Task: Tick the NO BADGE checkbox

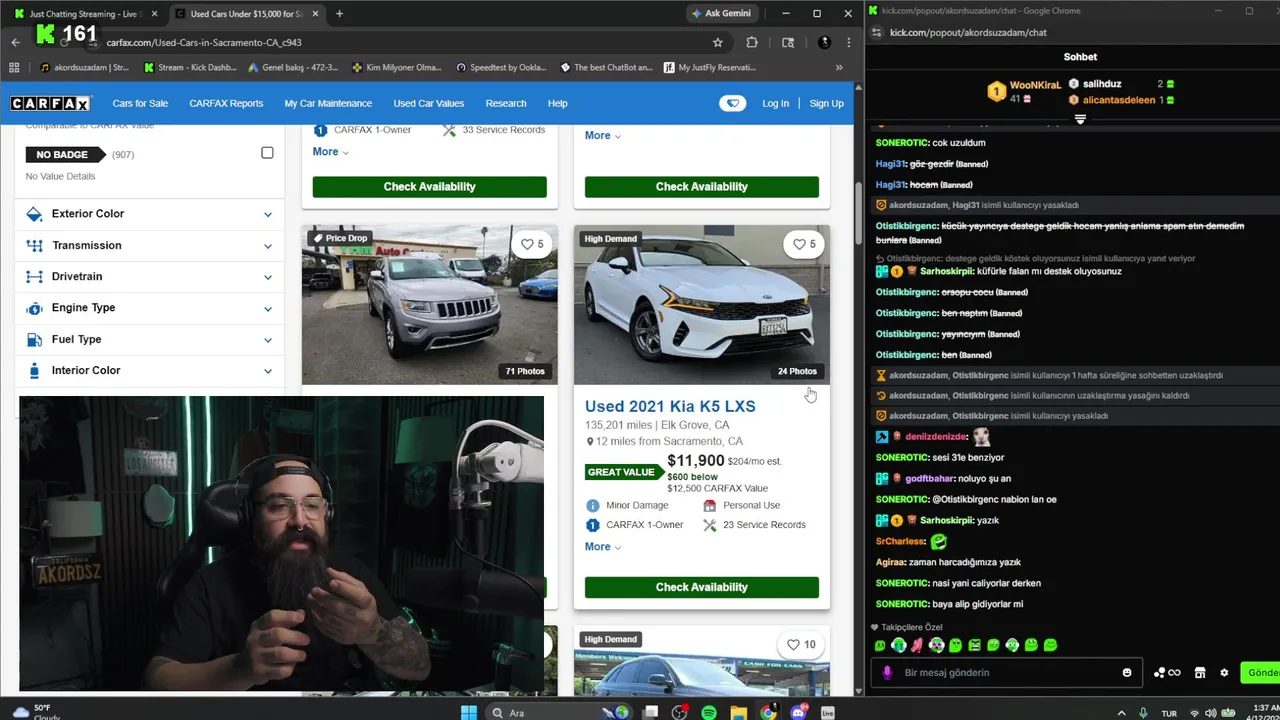Action: 267,153
